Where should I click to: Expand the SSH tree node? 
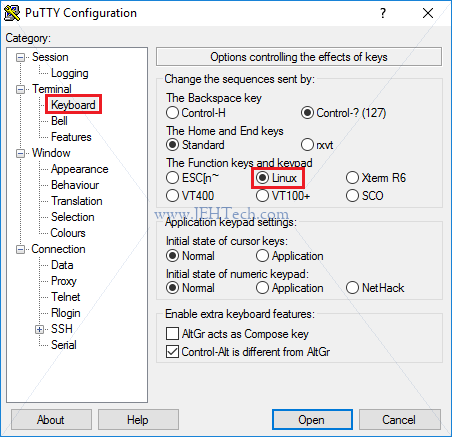39,329
